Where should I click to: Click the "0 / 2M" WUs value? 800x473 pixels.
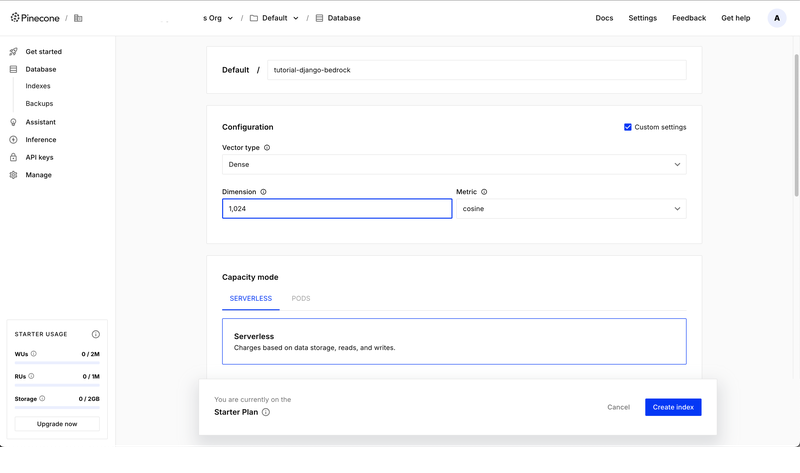coord(90,354)
